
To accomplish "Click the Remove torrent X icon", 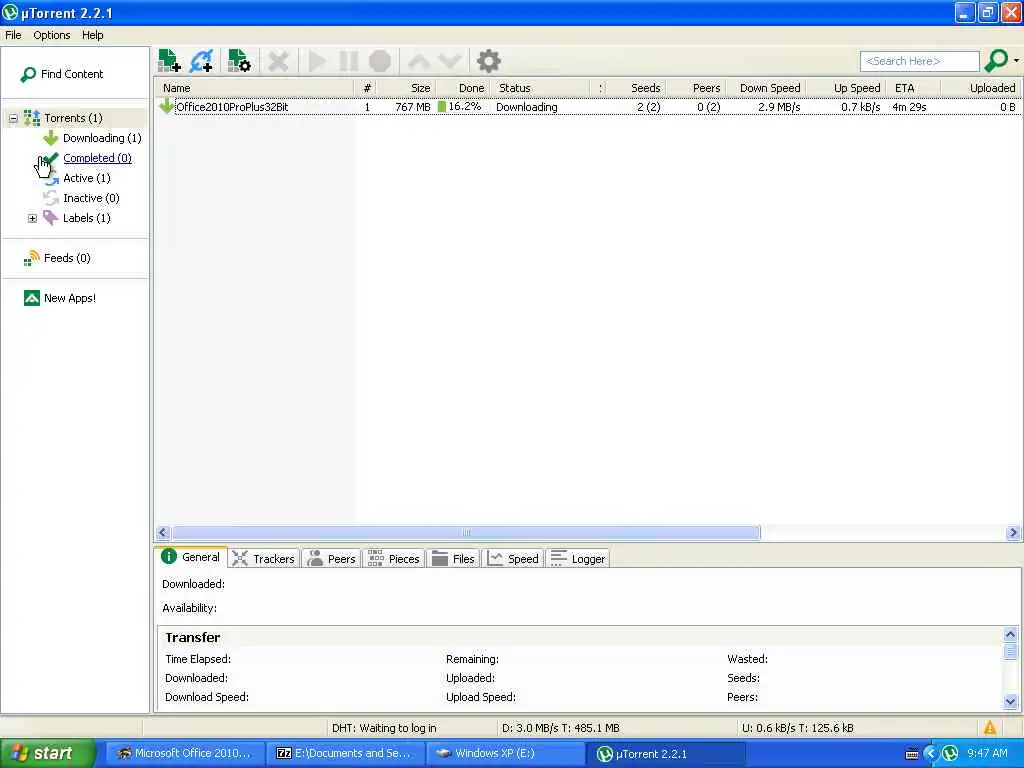I will (278, 61).
